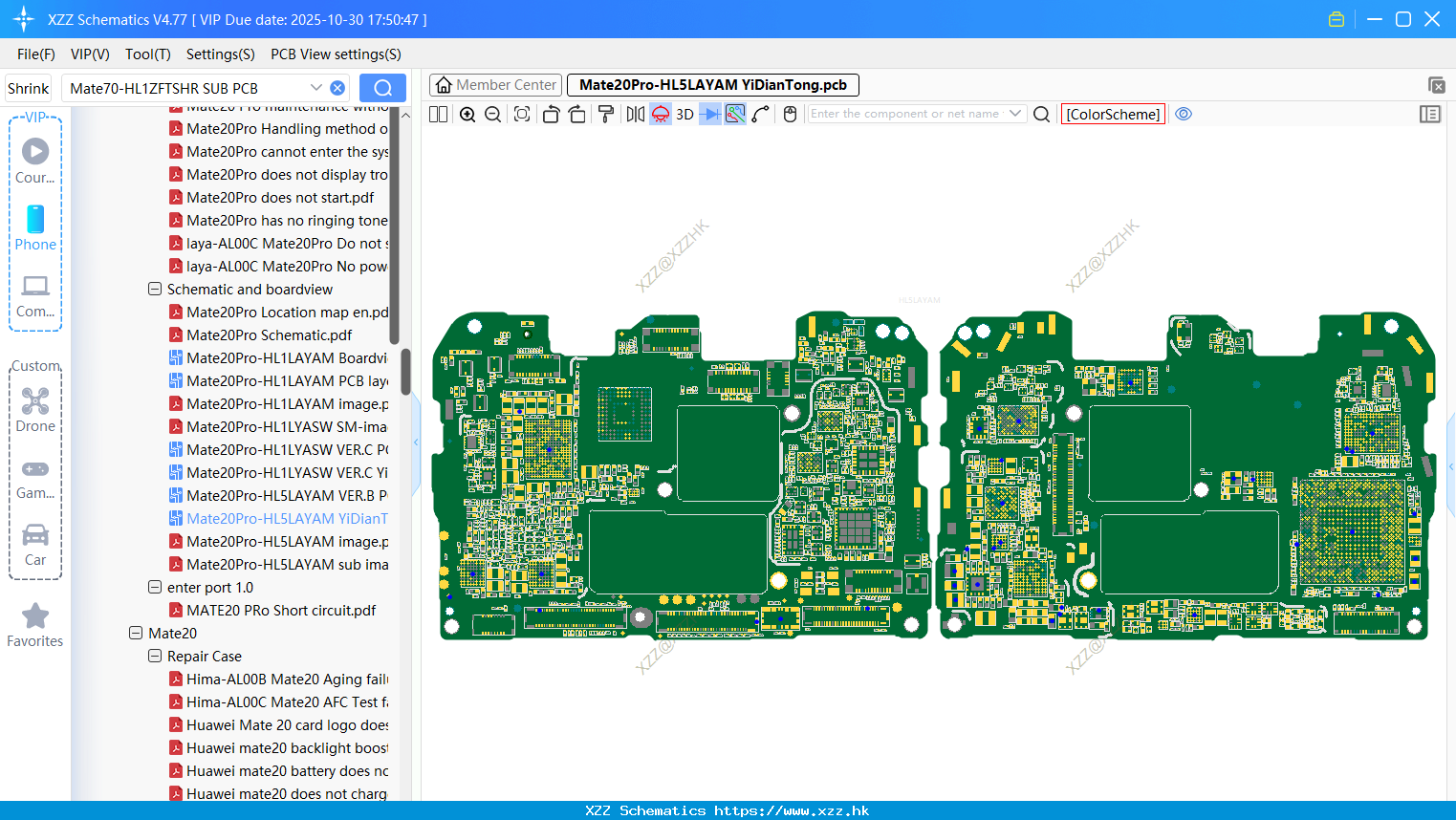The width and height of the screenshot is (1456, 820).
Task: Toggle the diode mode icon
Action: (710, 114)
